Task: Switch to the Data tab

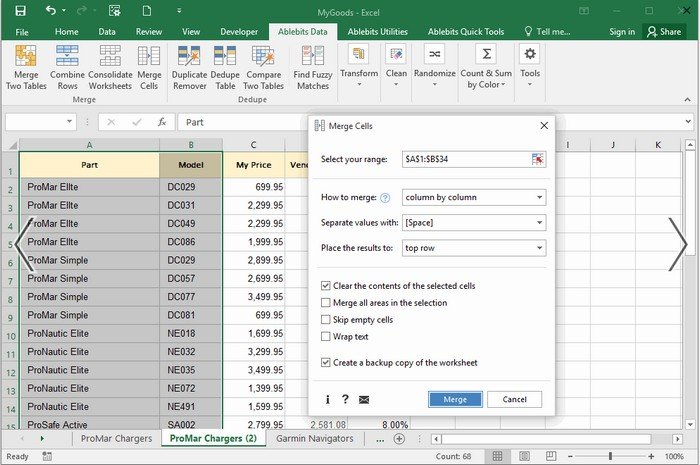Action: tap(107, 32)
